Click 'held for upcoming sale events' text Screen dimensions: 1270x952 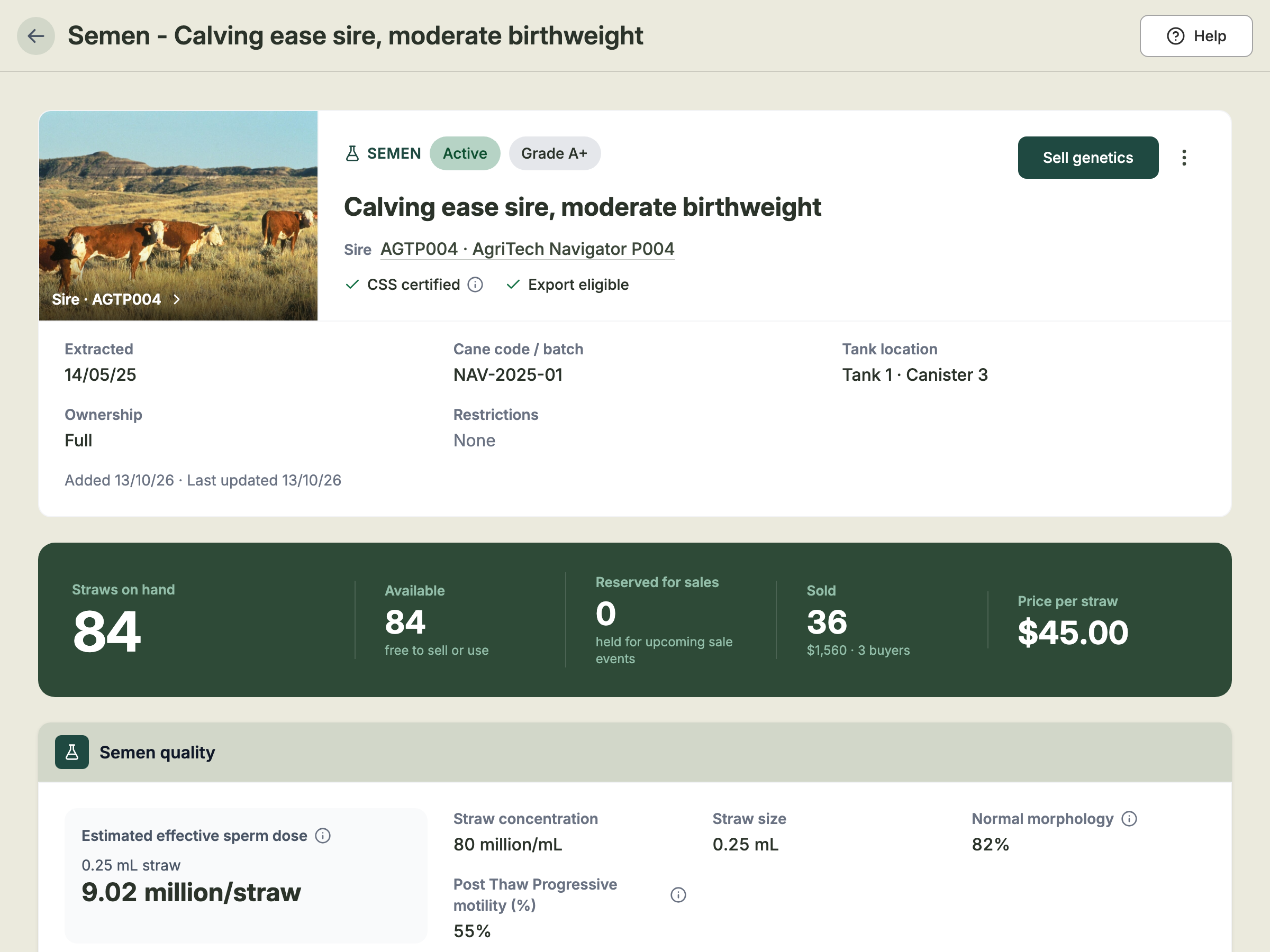point(664,650)
